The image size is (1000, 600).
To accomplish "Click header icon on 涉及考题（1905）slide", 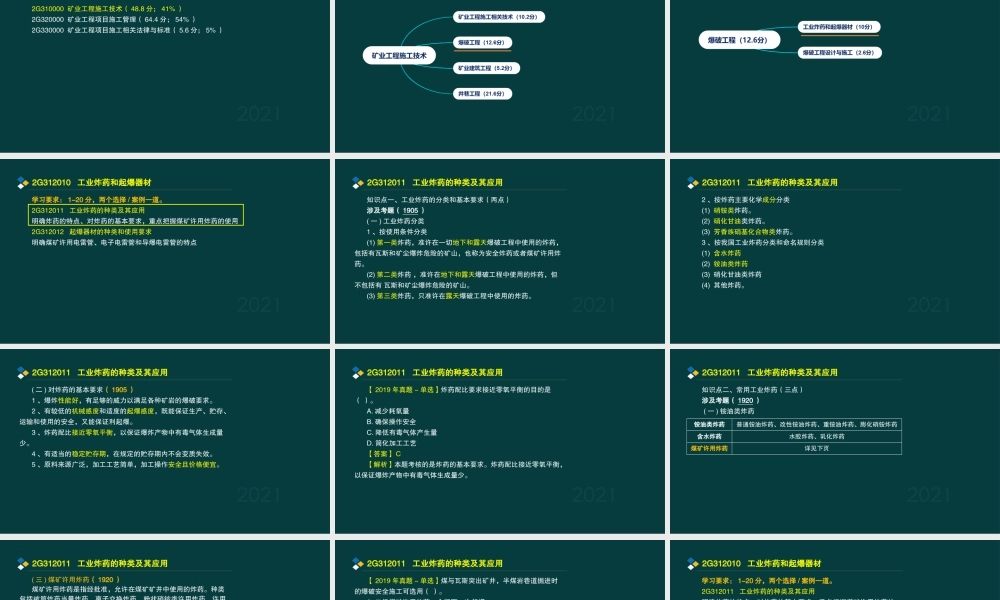I will coord(357,183).
